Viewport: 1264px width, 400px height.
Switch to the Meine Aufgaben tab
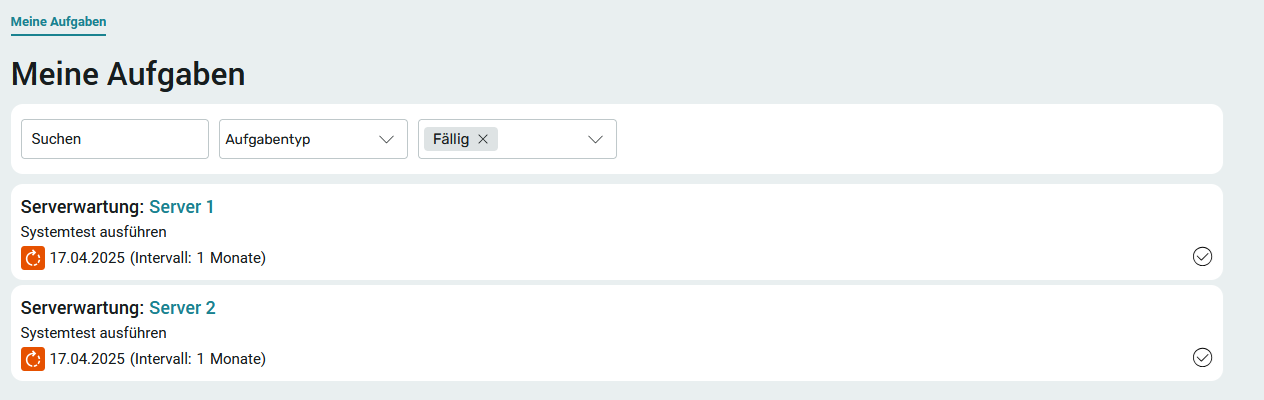(x=58, y=21)
